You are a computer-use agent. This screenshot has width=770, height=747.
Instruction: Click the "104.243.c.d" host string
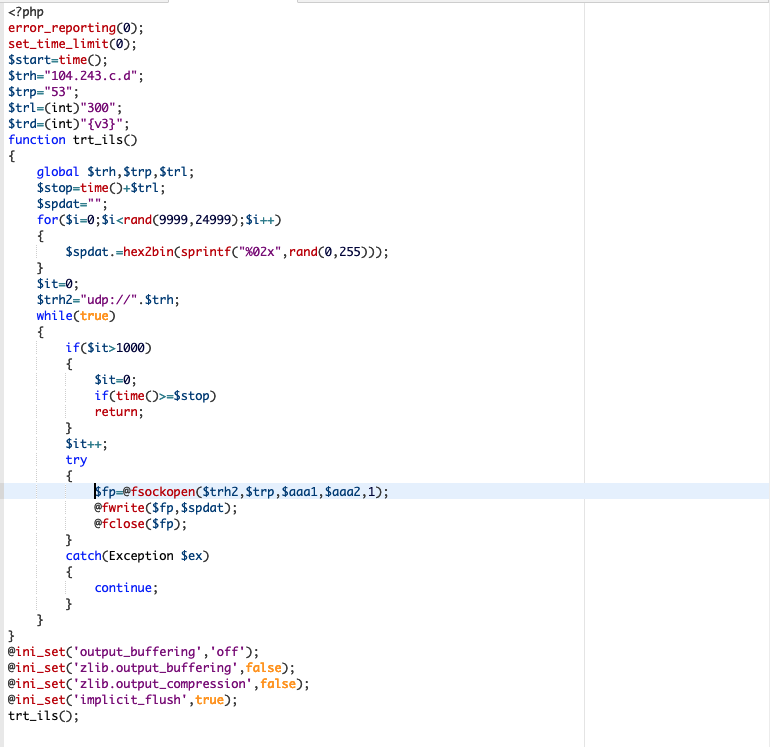pos(91,76)
